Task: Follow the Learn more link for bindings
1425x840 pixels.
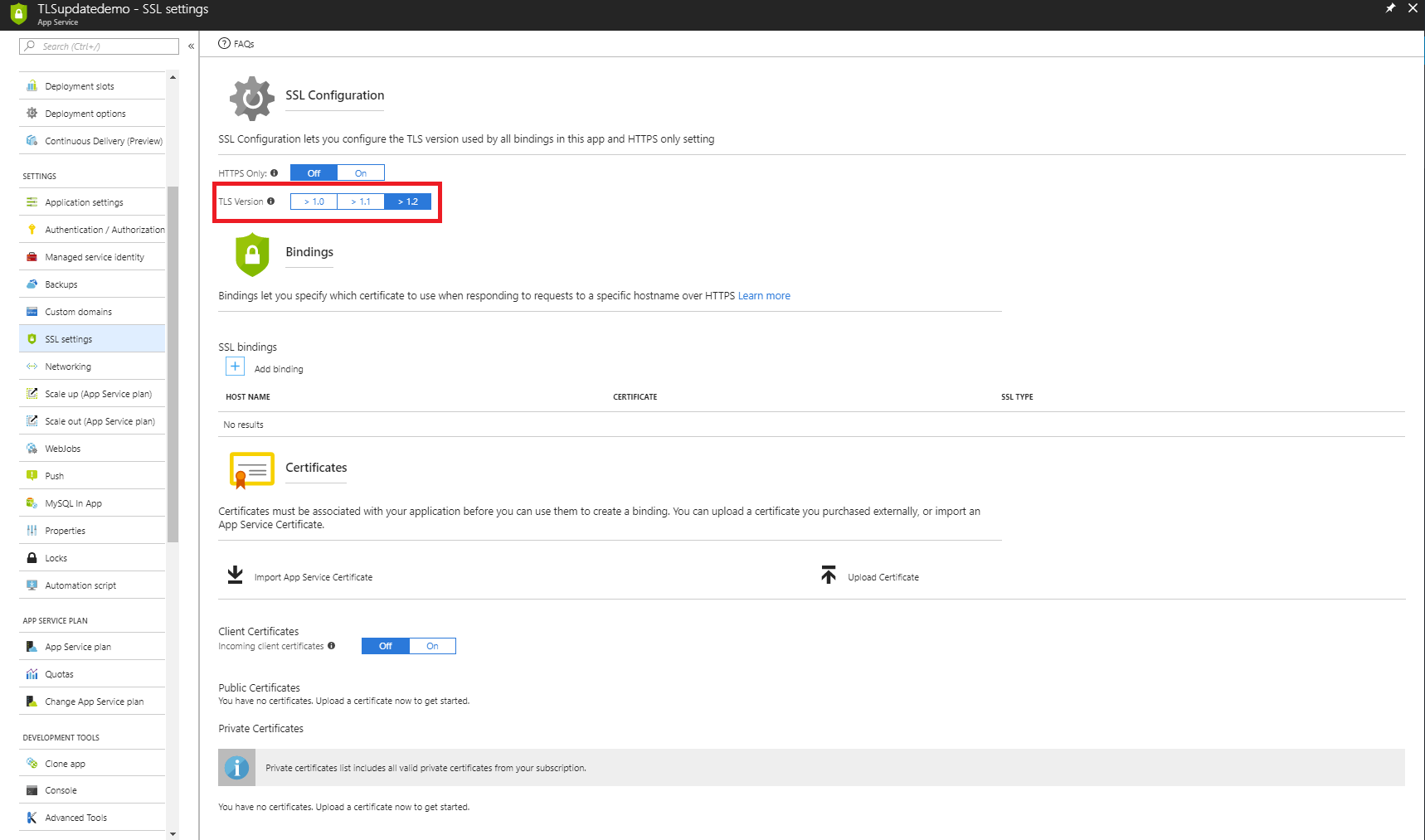Action: click(764, 296)
